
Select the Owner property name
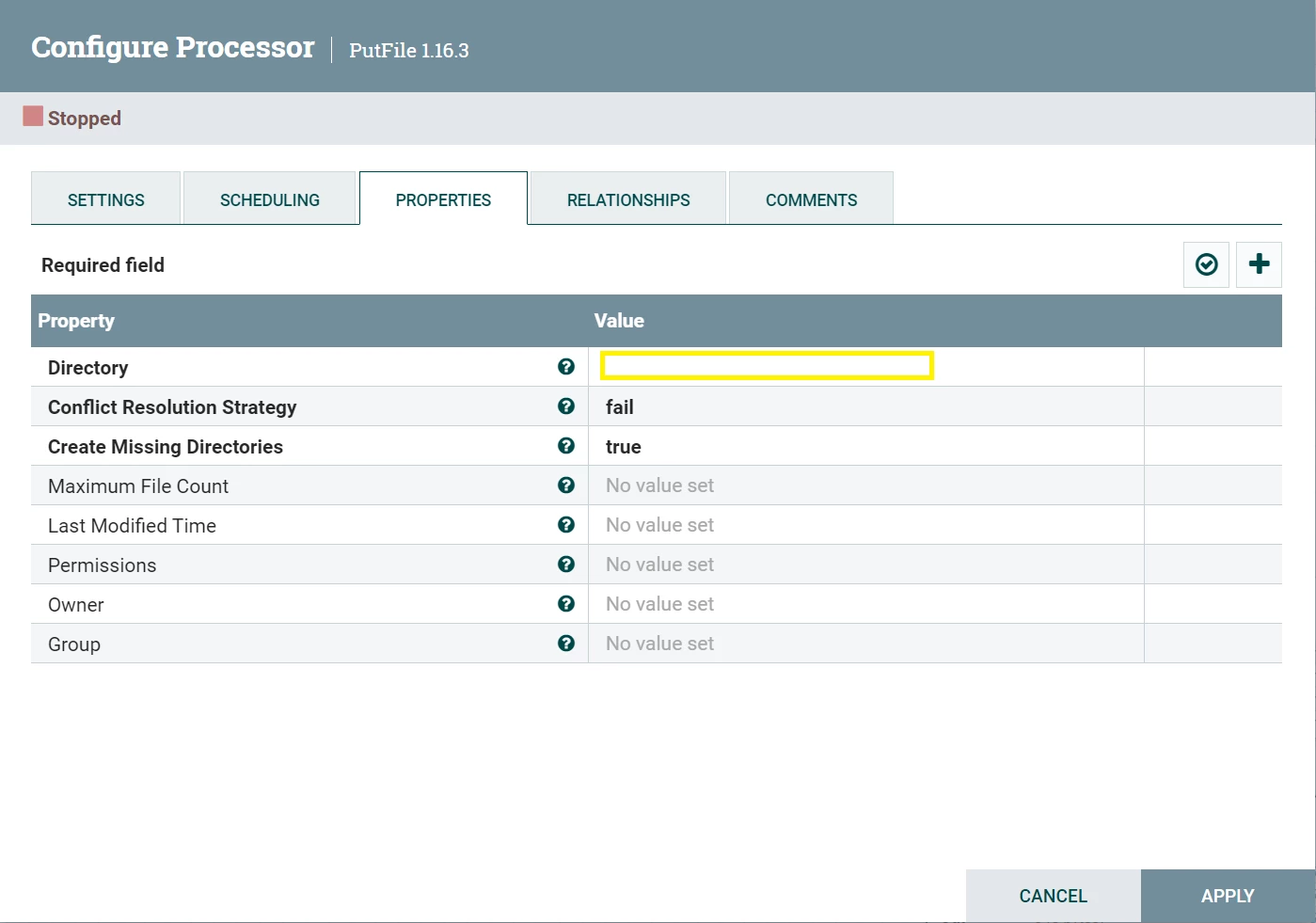coord(75,605)
